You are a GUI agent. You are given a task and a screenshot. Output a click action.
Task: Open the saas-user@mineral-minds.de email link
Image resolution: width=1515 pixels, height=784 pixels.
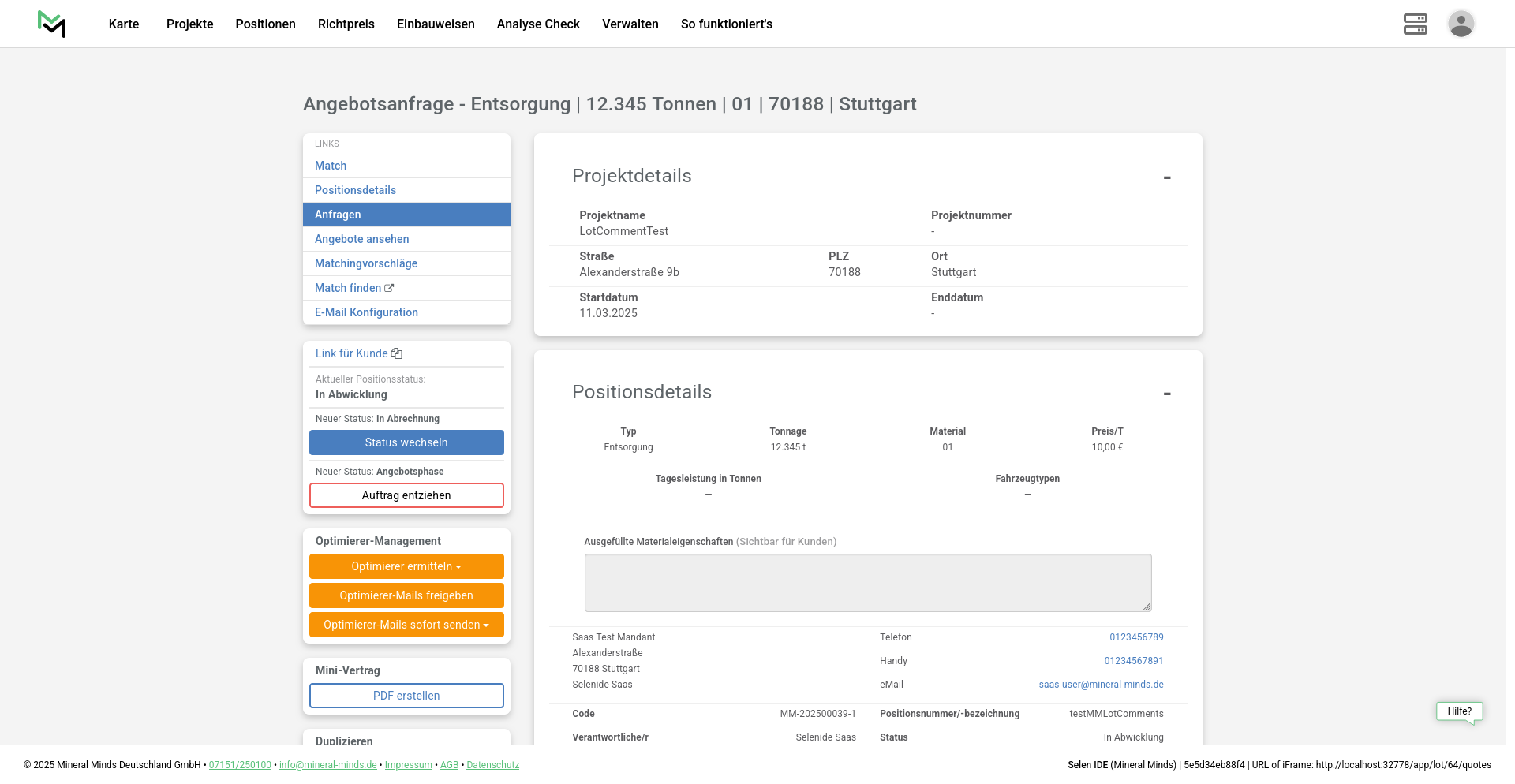point(1101,685)
